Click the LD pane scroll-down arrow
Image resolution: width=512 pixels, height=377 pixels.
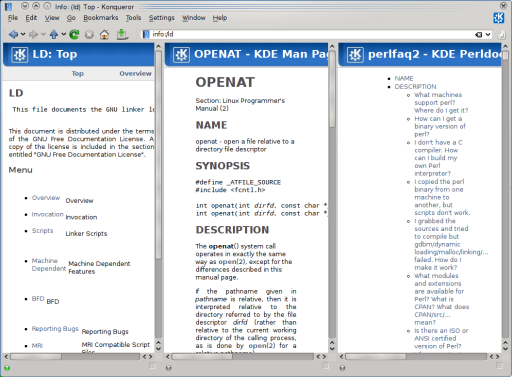pyautogui.click(x=158, y=349)
